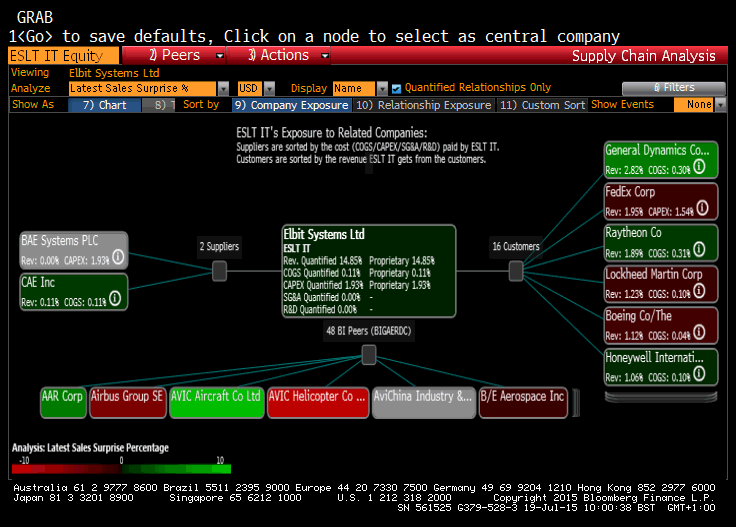Click the Supply Chain Analysis title

(x=644, y=56)
